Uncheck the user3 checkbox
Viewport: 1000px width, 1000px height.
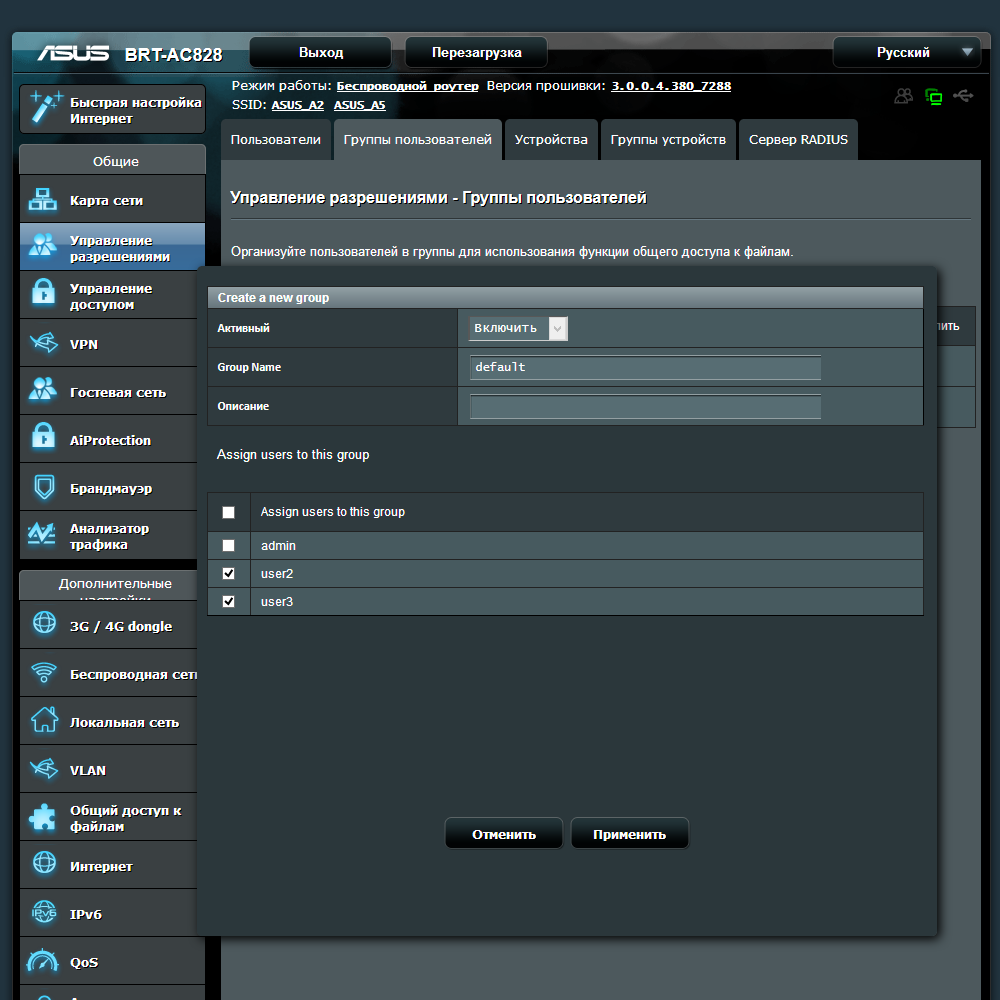pyautogui.click(x=228, y=601)
